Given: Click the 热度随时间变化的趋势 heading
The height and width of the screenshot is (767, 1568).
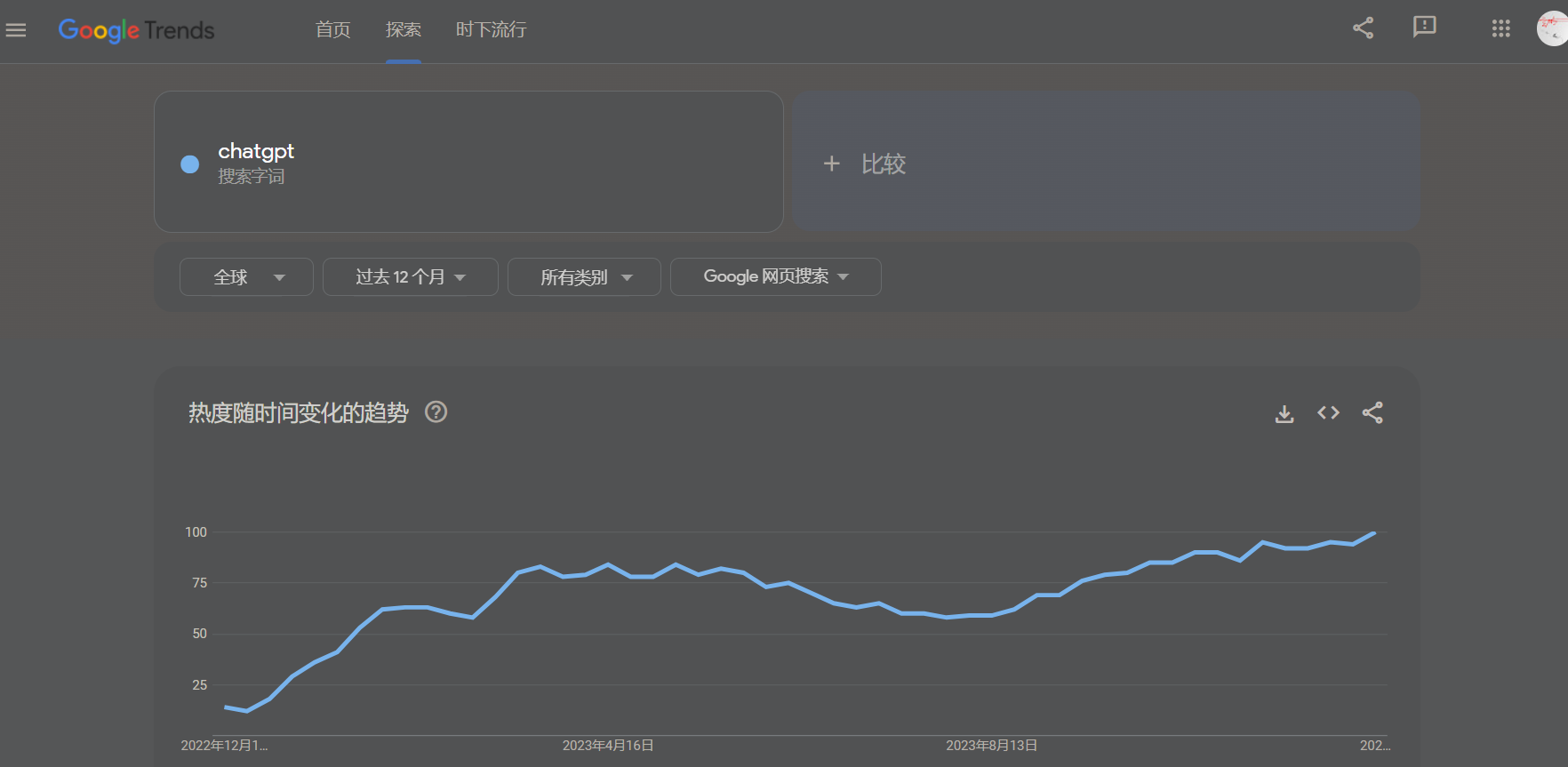Looking at the screenshot, I should pos(298,413).
